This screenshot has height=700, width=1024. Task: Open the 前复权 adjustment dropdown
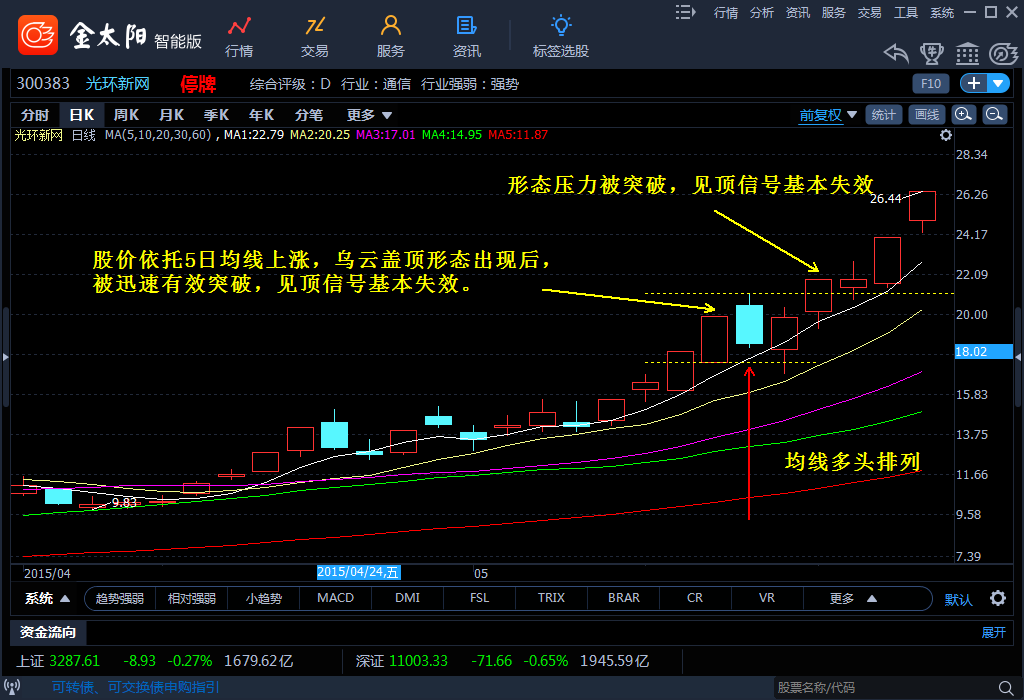[827, 115]
